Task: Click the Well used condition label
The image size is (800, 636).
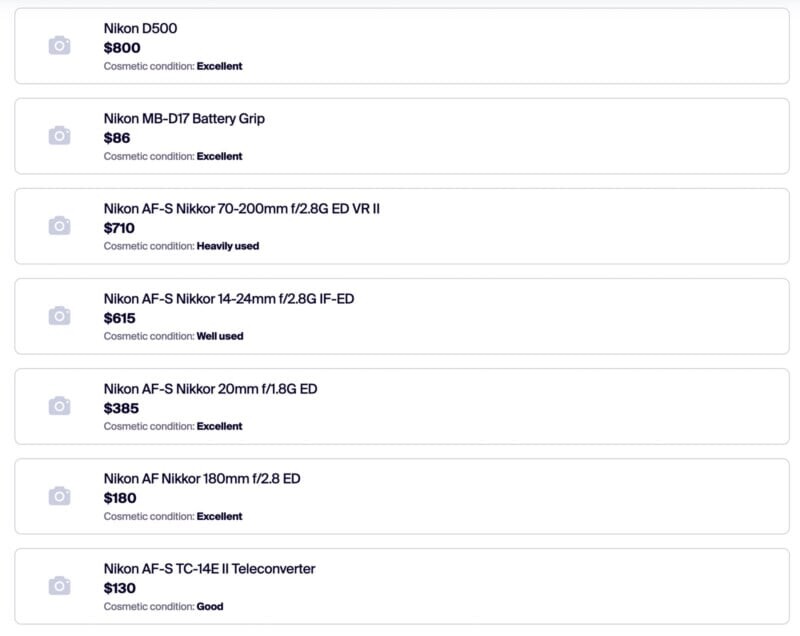Action: 220,336
